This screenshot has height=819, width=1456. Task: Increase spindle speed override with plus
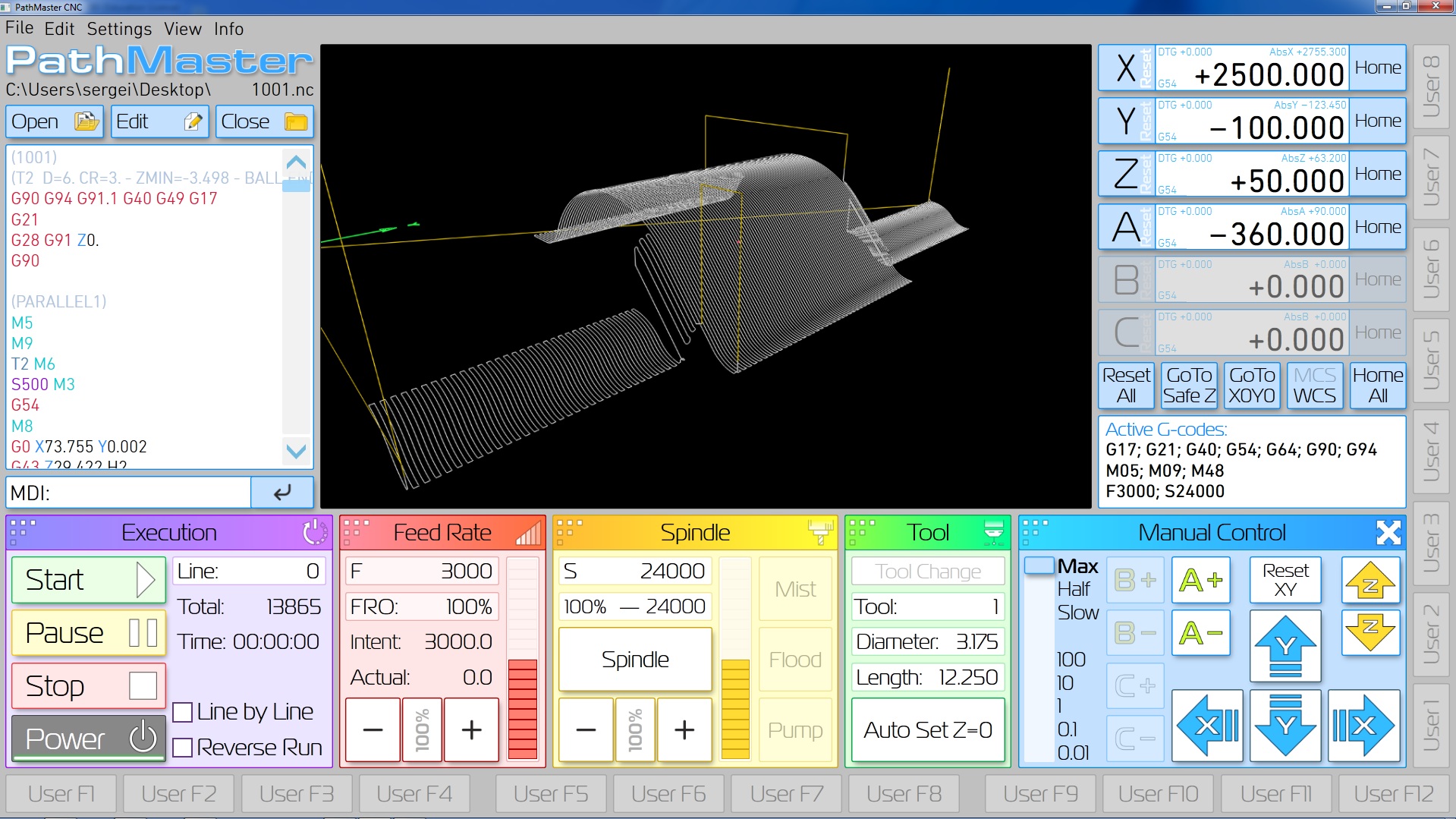pyautogui.click(x=684, y=729)
